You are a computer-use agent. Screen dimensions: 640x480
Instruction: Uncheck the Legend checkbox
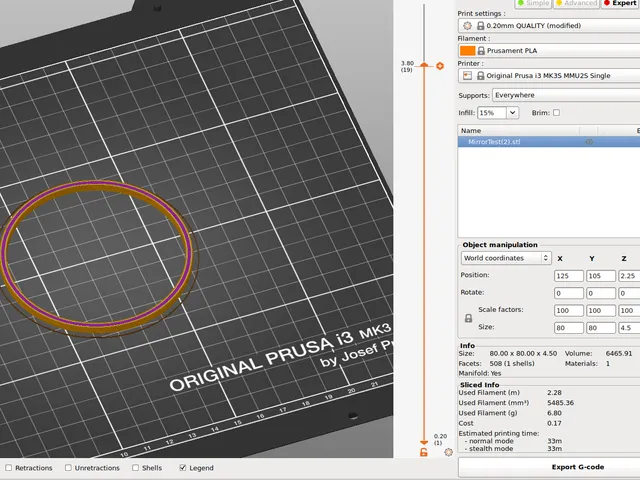183,468
